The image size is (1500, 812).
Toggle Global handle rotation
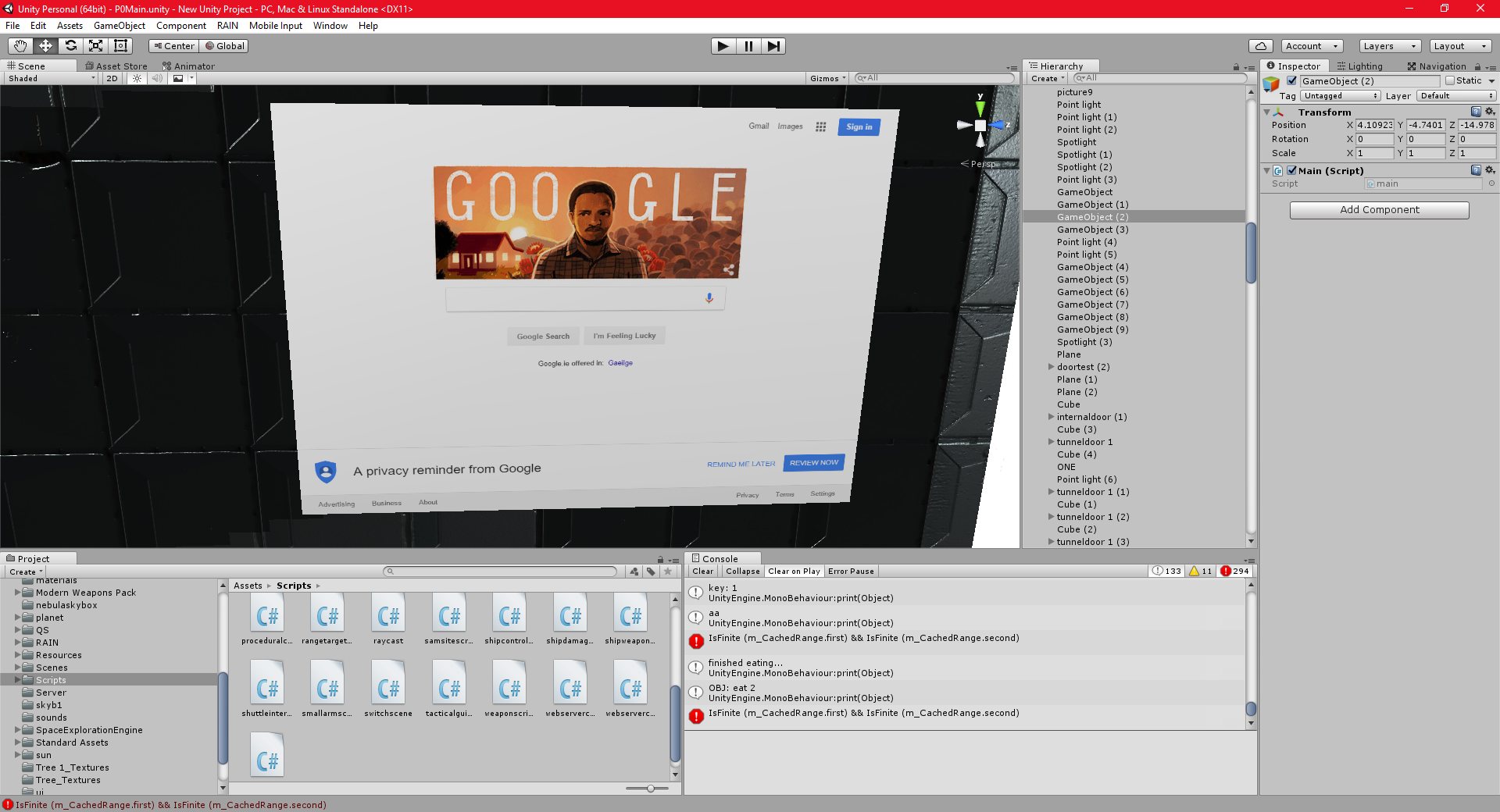(224, 46)
